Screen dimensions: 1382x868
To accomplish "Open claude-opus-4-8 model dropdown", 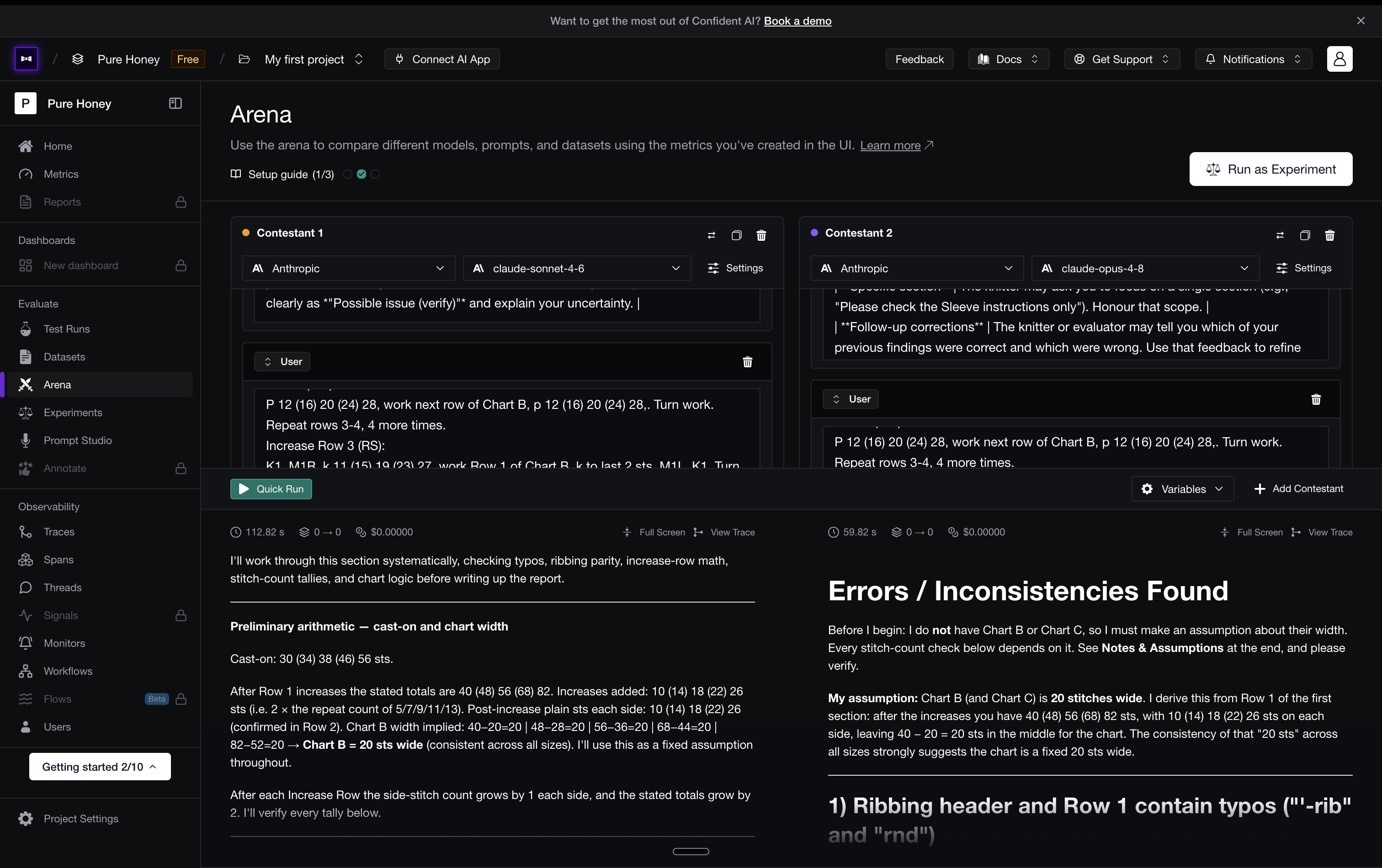I will 1146,269.
